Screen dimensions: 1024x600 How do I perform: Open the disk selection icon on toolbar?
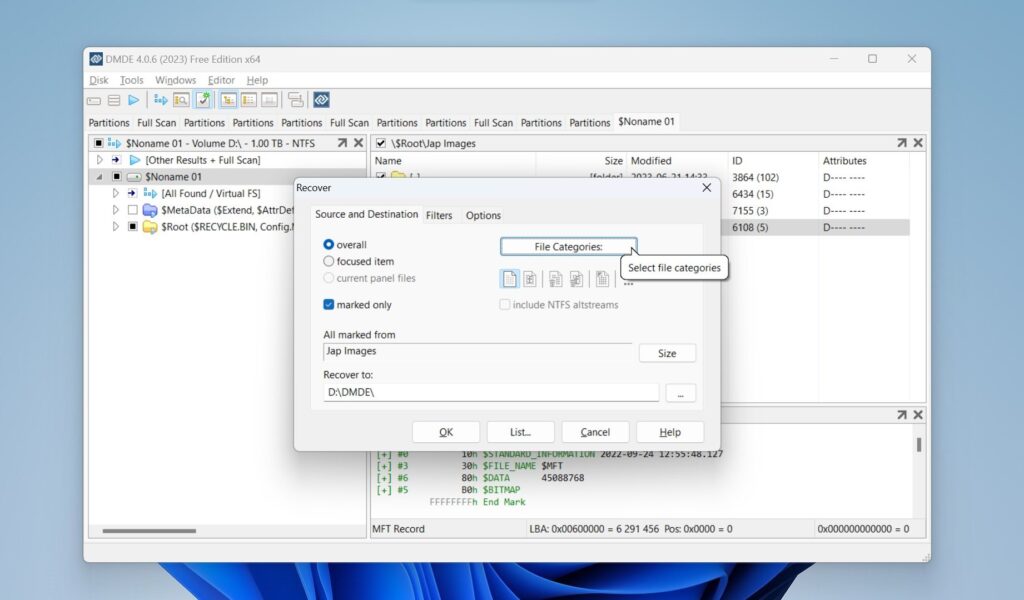pyautogui.click(x=93, y=99)
